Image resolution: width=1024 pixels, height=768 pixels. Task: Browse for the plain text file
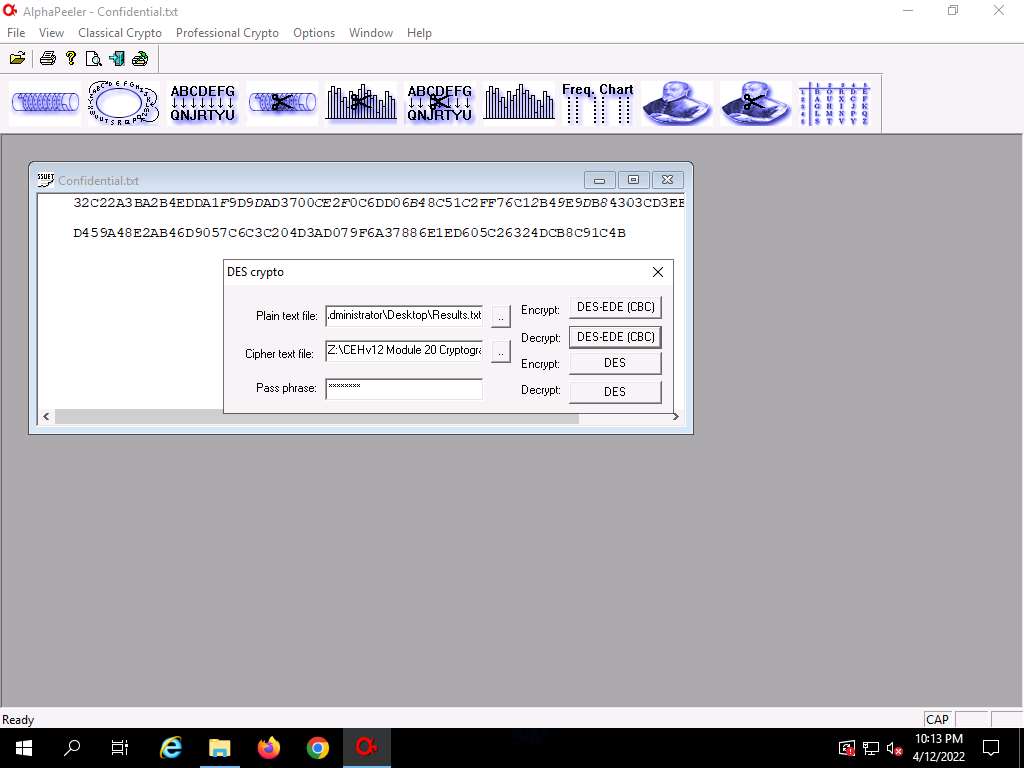(501, 316)
